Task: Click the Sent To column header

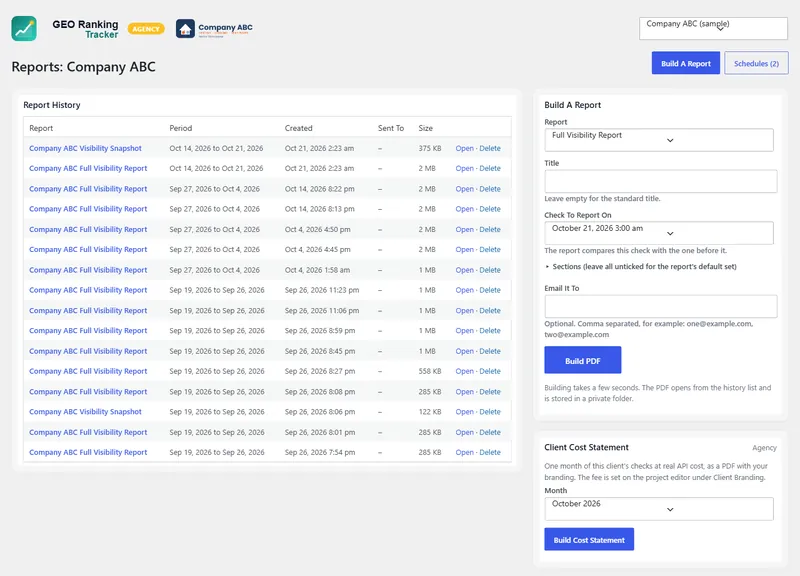Action: [391, 128]
